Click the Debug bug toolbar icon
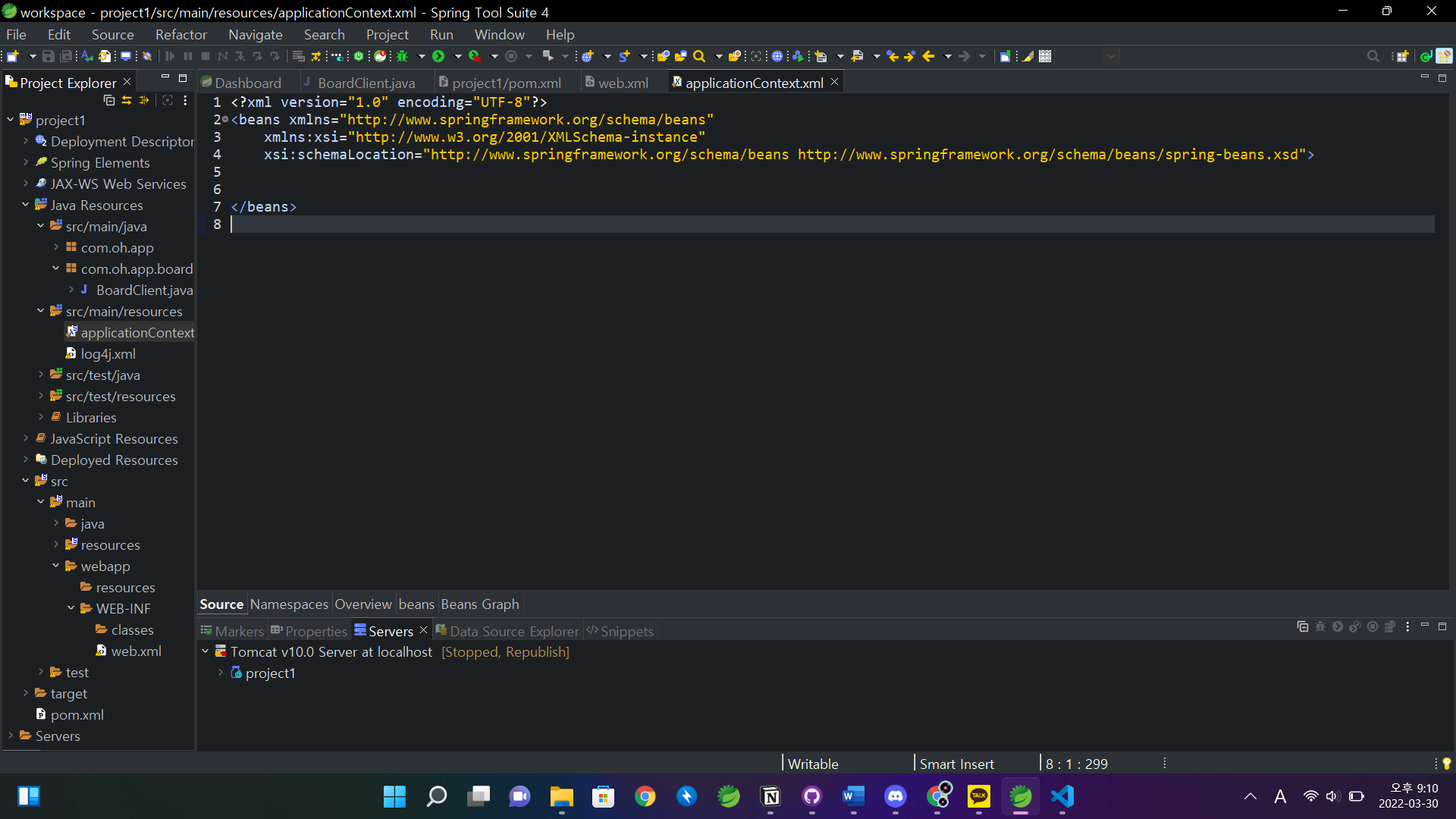Viewport: 1456px width, 819px height. pyautogui.click(x=403, y=56)
